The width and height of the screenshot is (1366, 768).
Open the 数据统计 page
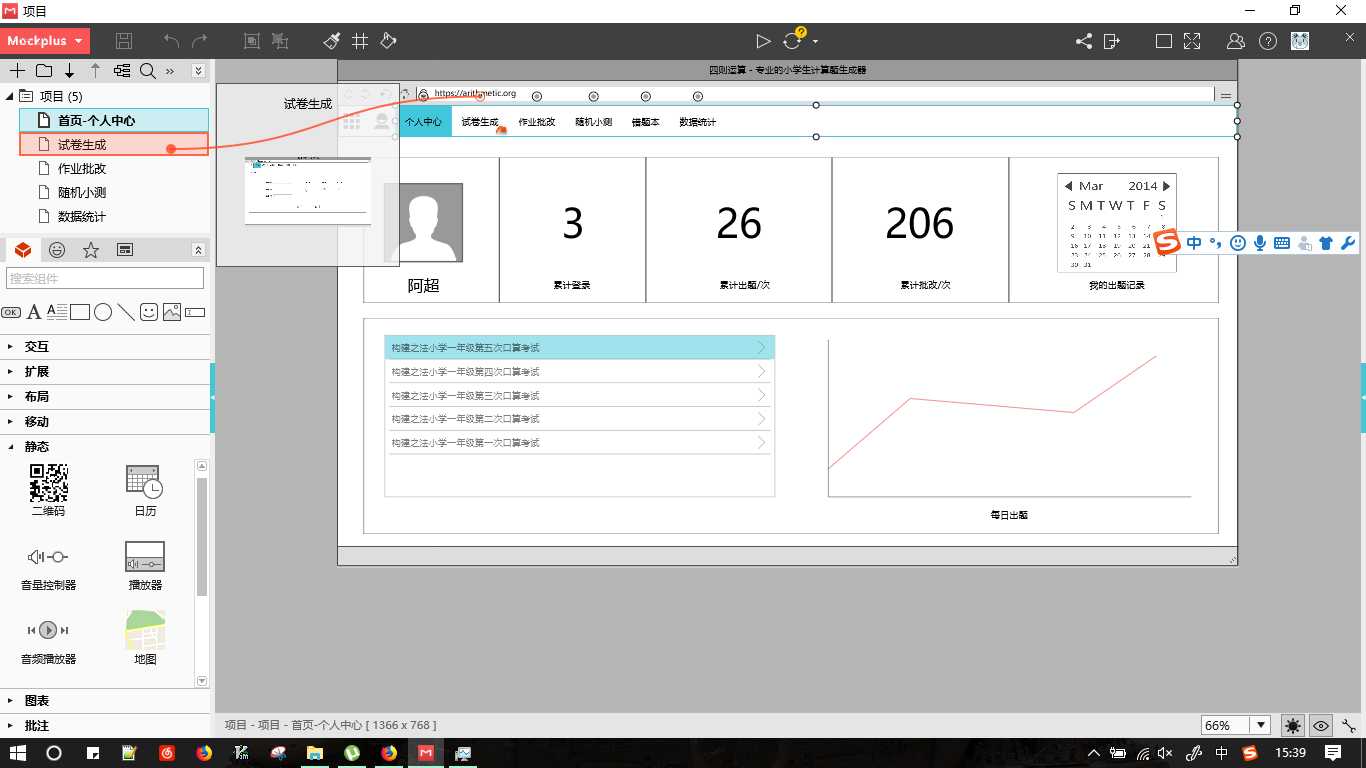pyautogui.click(x=82, y=216)
